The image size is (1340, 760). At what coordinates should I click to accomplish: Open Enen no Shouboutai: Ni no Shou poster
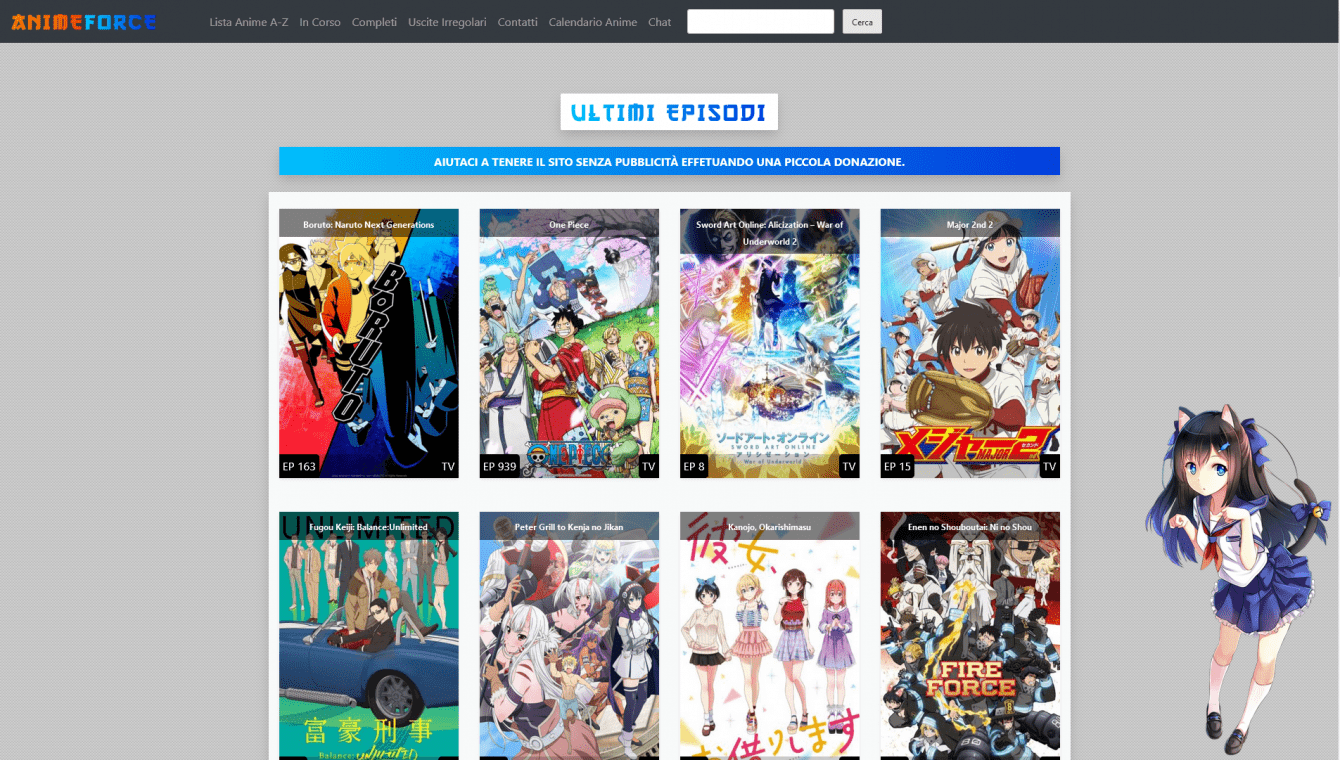coord(970,636)
